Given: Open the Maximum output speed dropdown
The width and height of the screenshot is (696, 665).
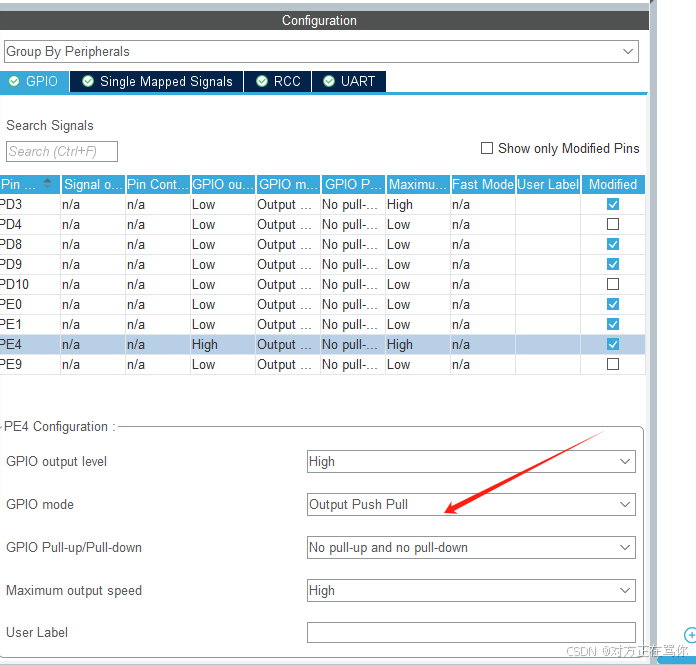Looking at the screenshot, I should tap(471, 590).
